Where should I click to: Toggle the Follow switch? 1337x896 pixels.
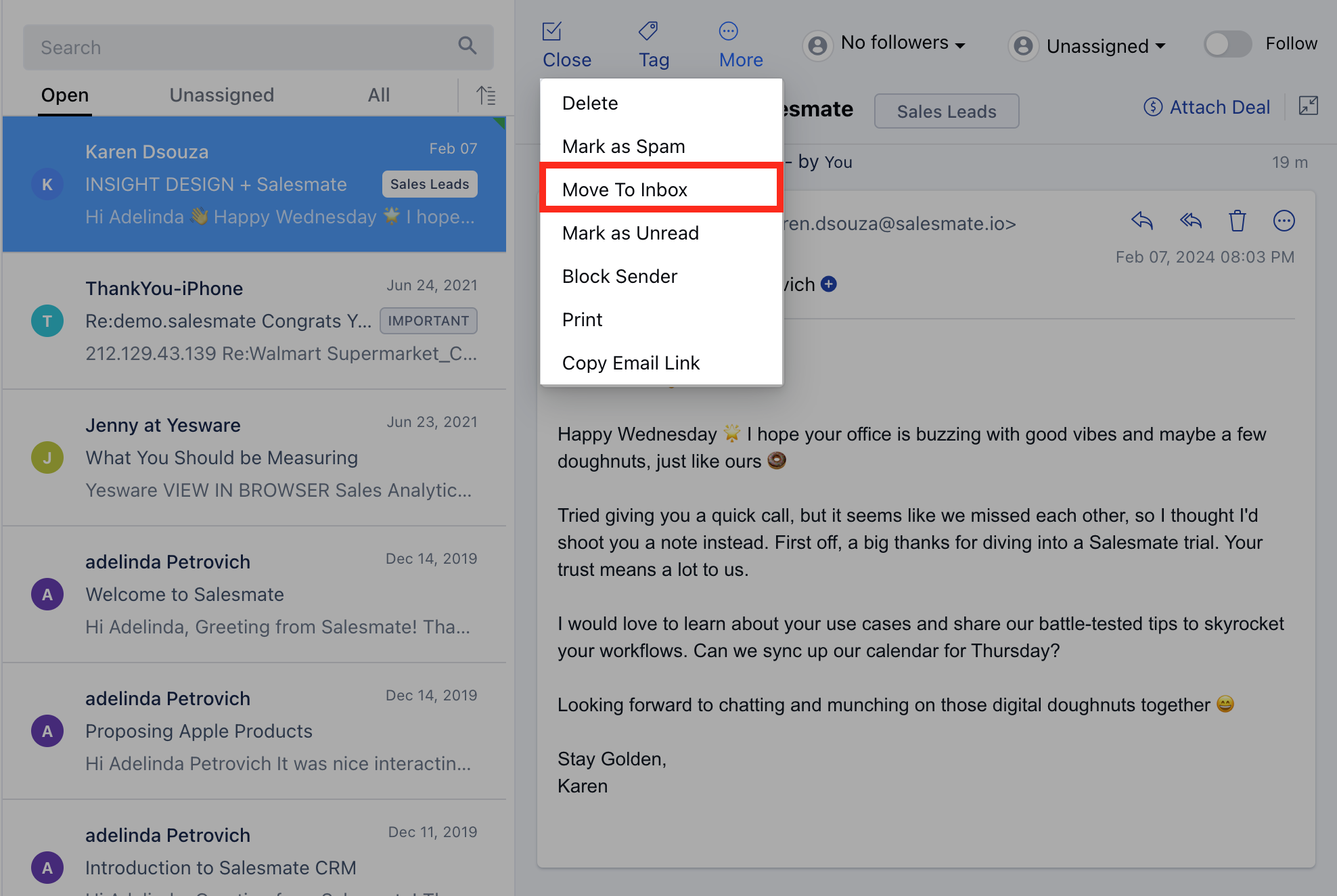point(1227,45)
